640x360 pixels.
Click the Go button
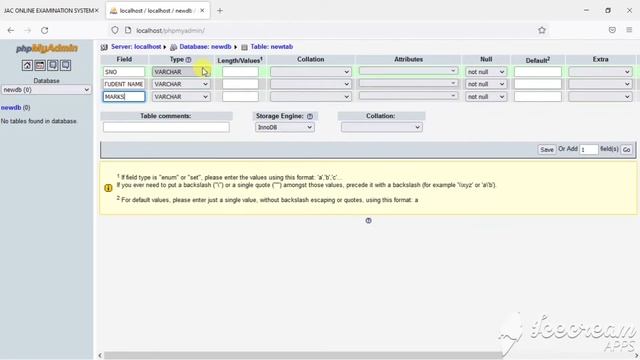click(626, 150)
